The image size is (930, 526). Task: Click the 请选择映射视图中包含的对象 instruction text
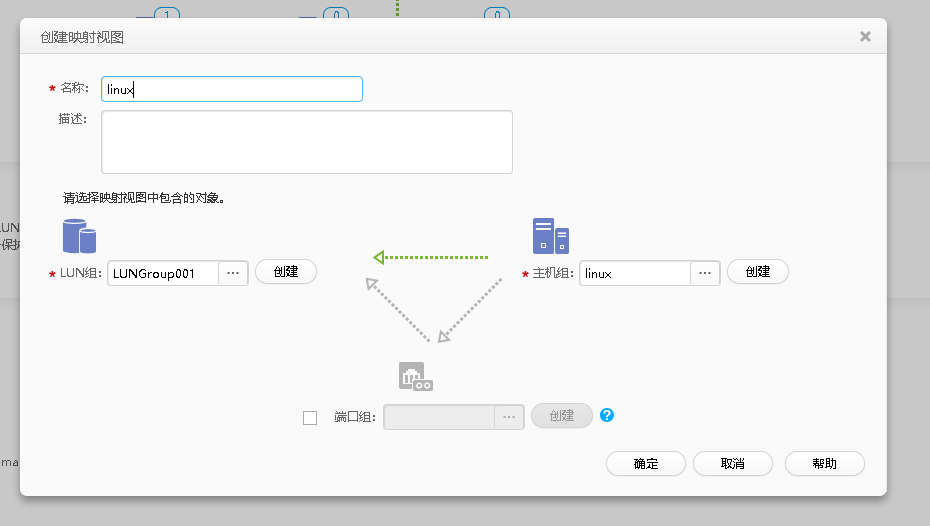(144, 198)
